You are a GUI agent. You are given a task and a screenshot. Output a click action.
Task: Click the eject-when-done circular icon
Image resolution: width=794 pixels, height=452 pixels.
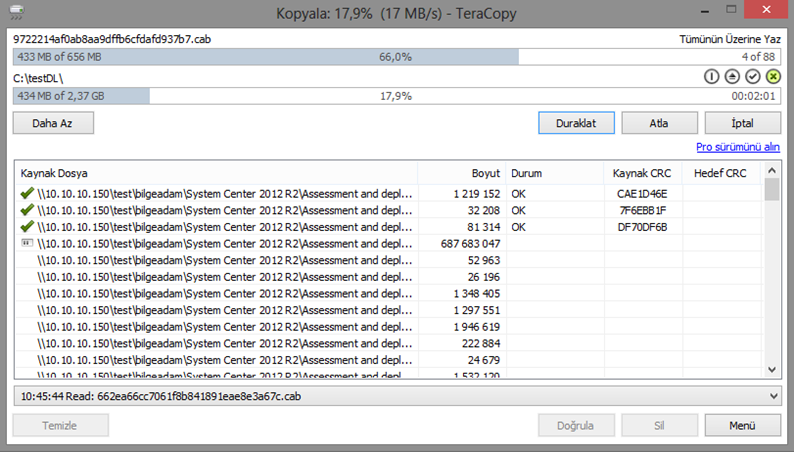point(732,76)
